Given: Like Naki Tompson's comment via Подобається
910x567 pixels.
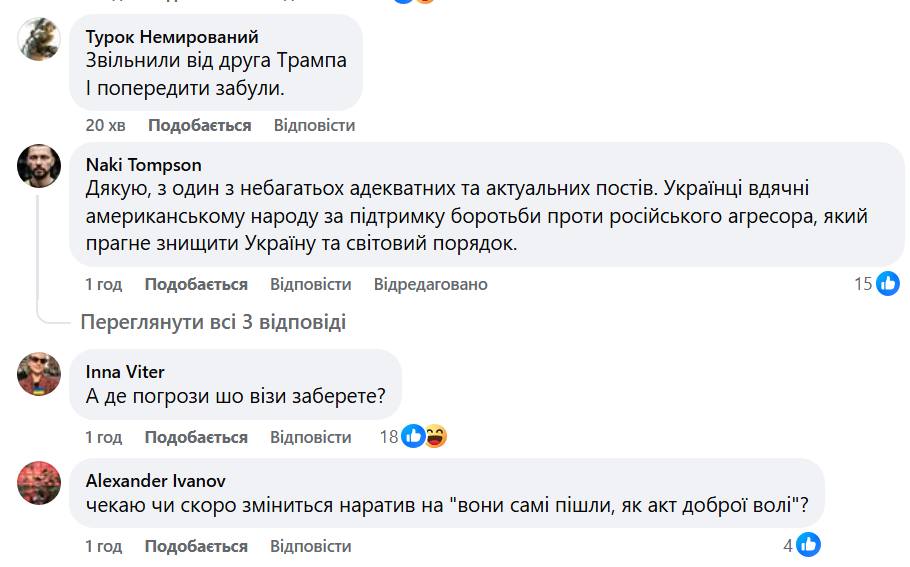Looking at the screenshot, I should click(x=196, y=284).
